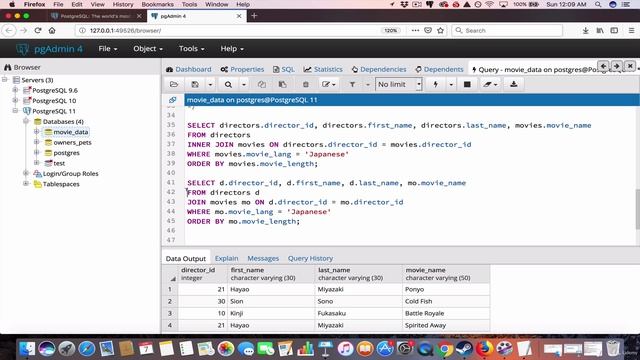Image resolution: width=640 pixels, height=360 pixels.
Task: Click movie_name column header
Action: pyautogui.click(x=446, y=274)
